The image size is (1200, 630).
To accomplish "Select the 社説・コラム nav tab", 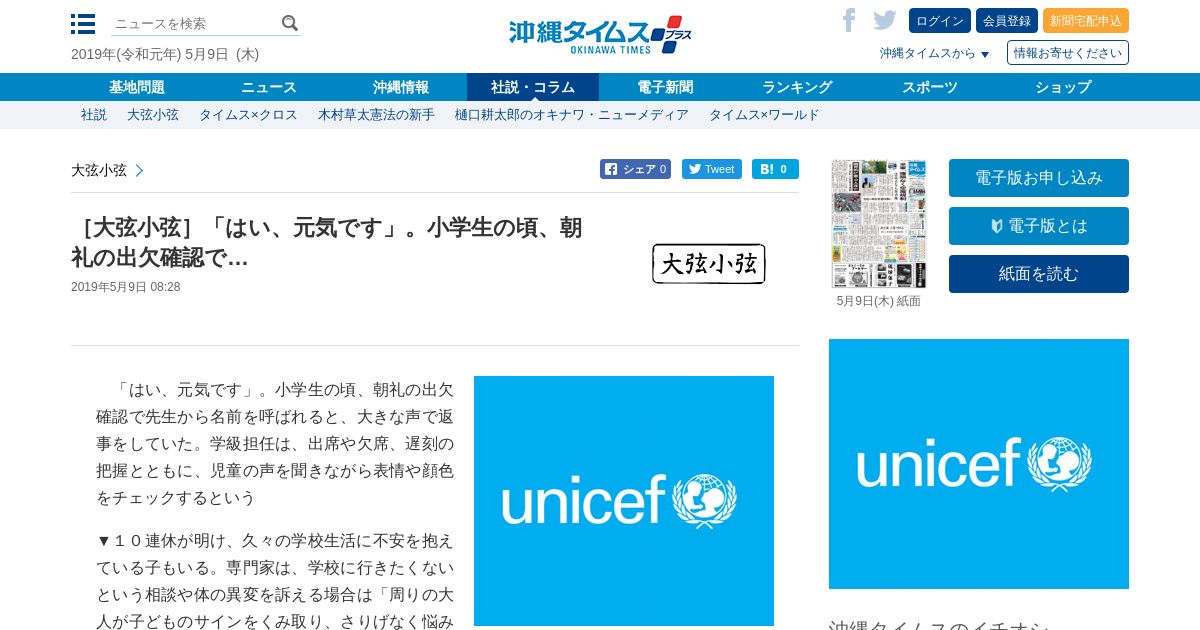I will tap(533, 87).
